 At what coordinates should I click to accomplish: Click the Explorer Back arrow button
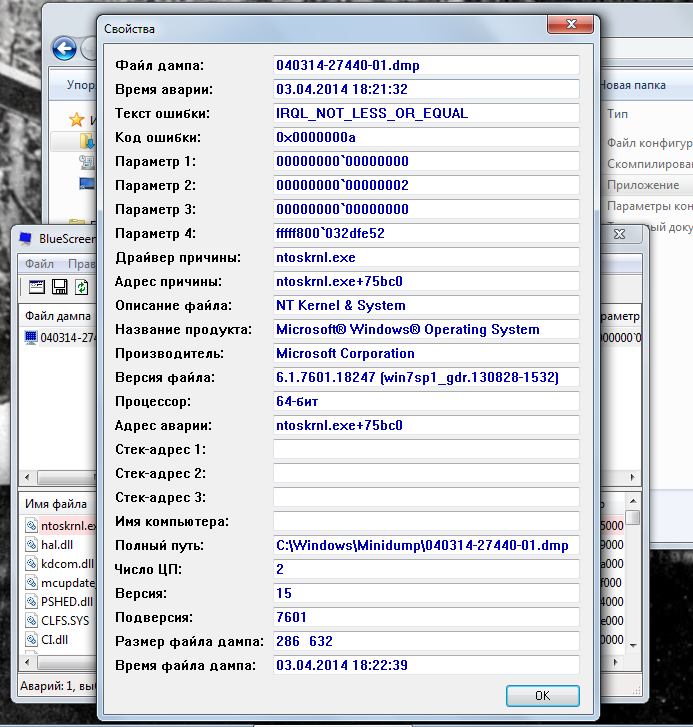(65, 48)
